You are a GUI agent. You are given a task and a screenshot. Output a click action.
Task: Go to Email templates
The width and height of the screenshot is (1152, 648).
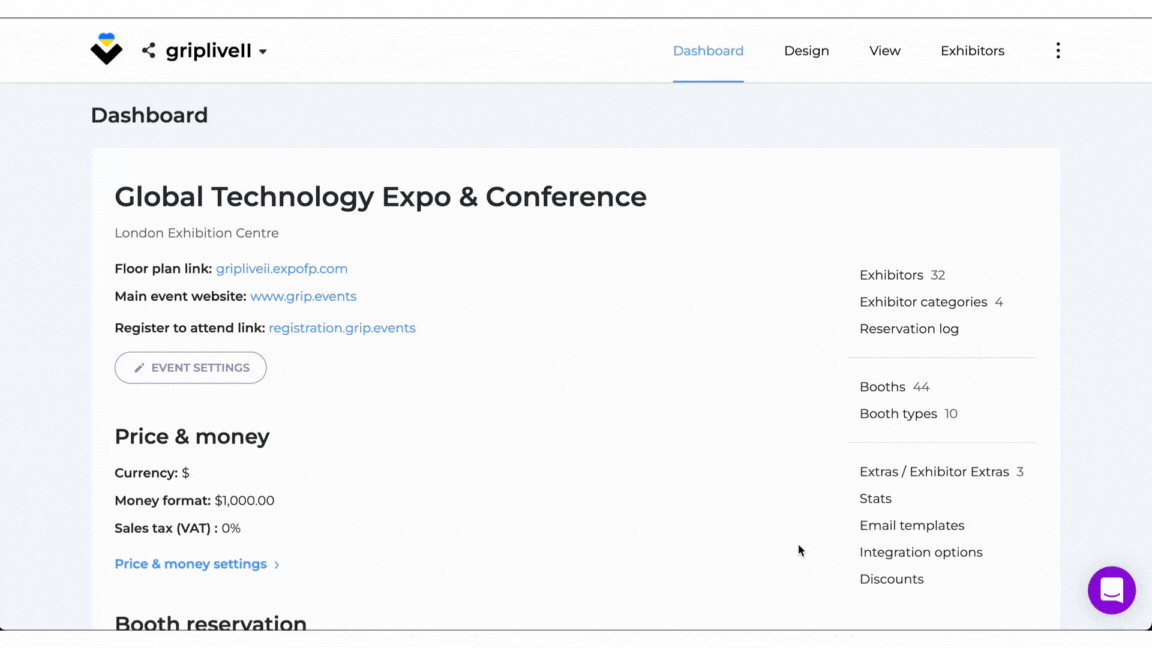912,526
